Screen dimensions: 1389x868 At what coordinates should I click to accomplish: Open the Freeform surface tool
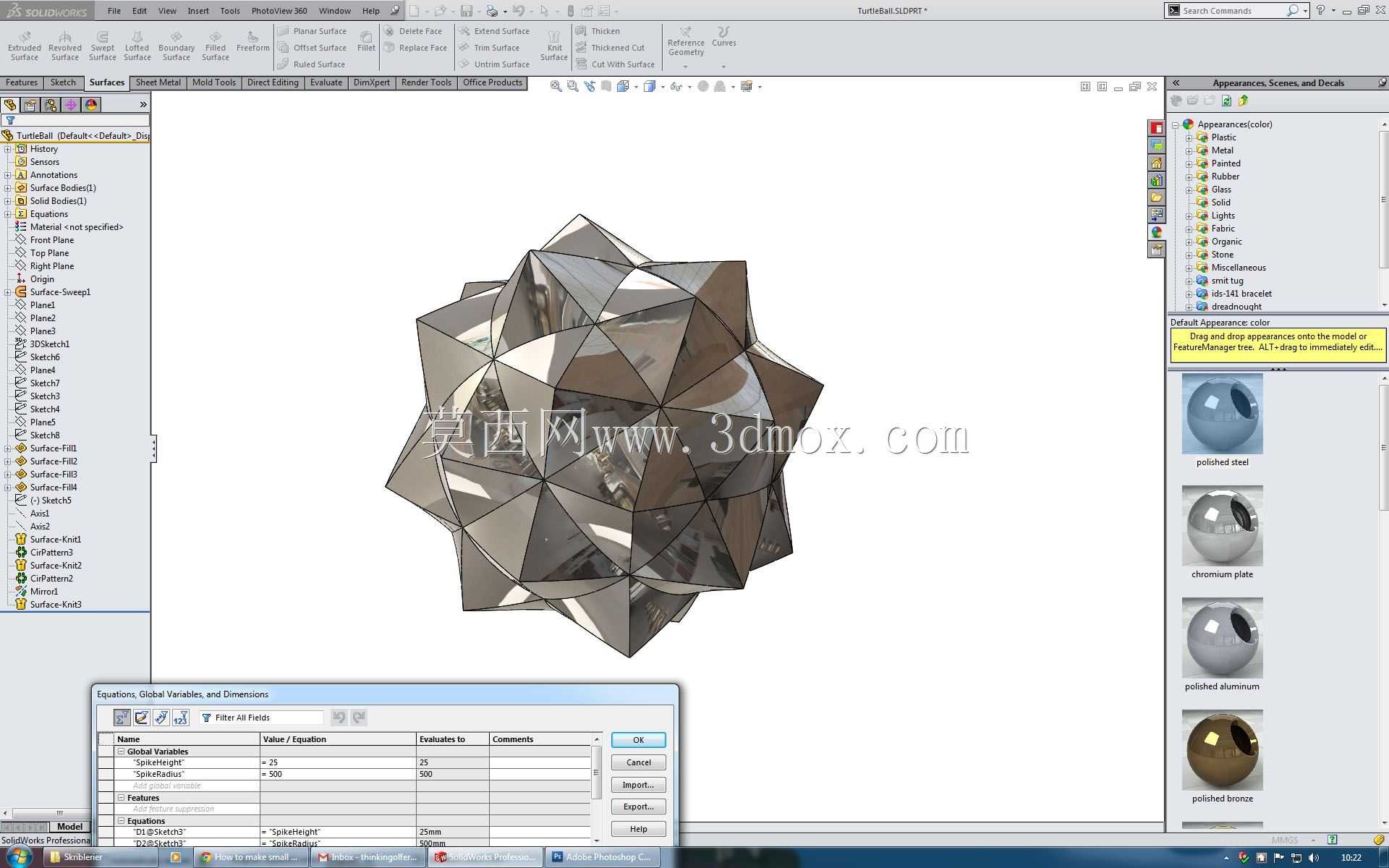252,41
